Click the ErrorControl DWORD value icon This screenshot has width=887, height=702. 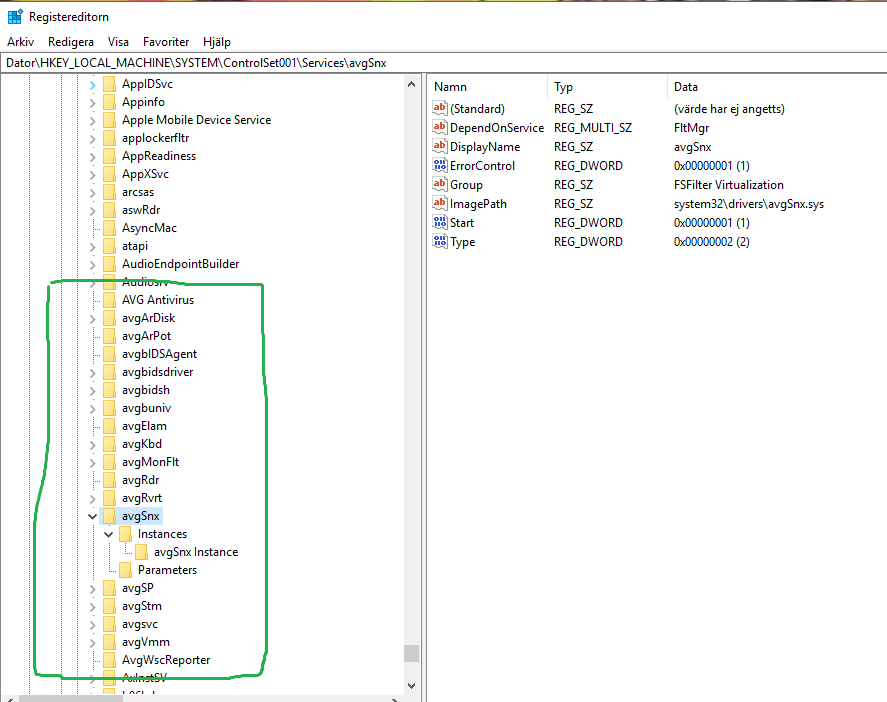(440, 165)
